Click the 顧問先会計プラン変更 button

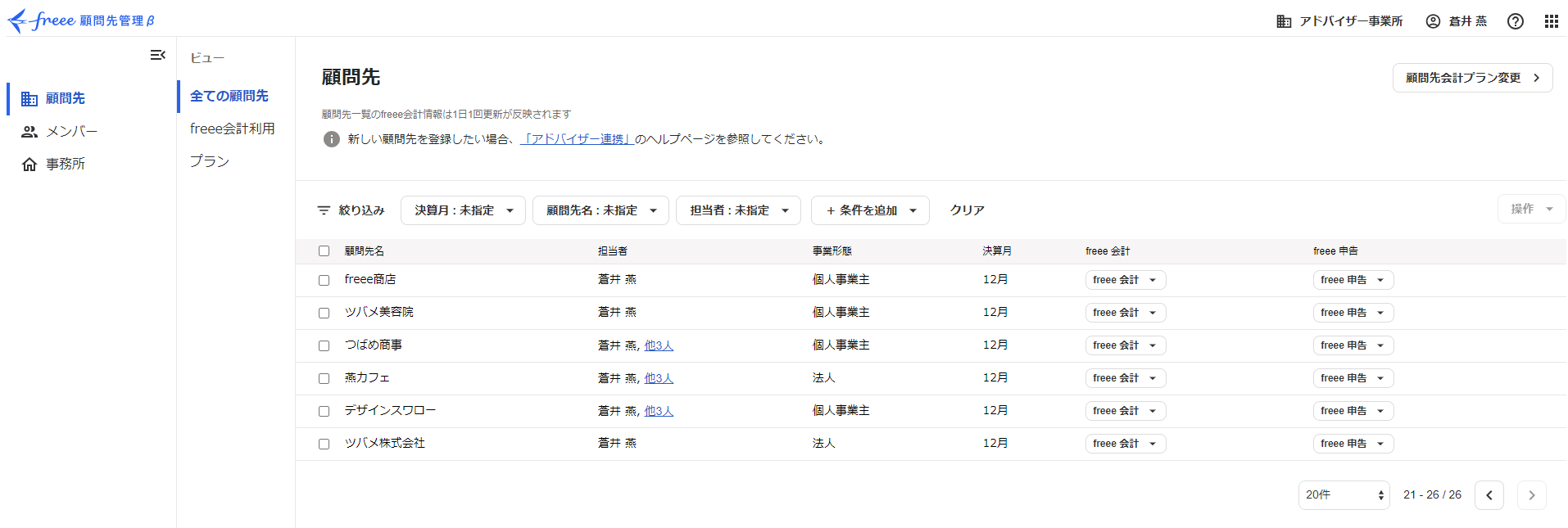pos(1472,78)
